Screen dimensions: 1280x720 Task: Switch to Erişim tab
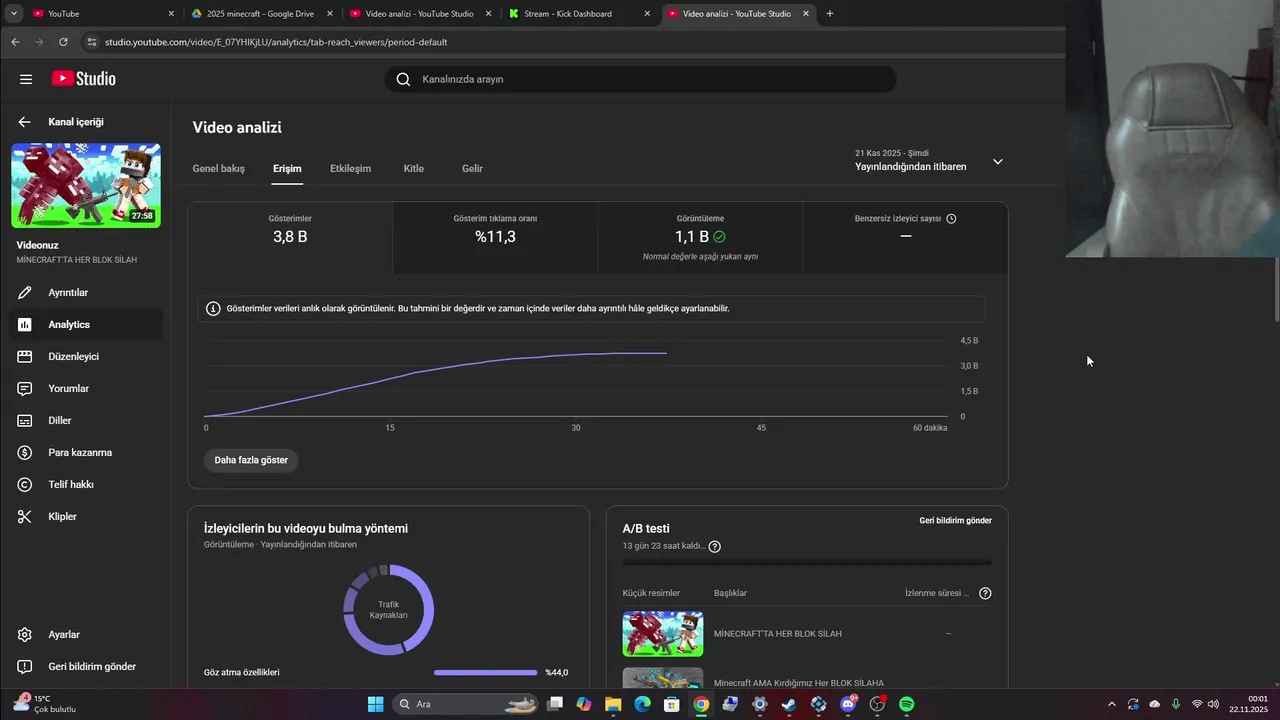(287, 169)
